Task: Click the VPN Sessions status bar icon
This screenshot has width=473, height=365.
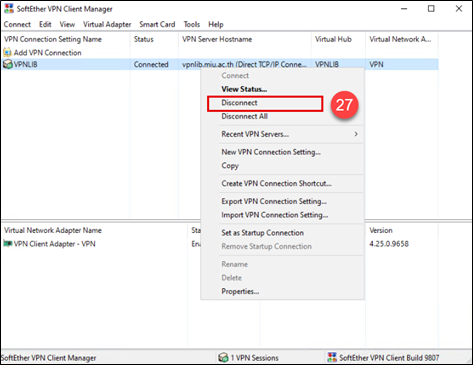Action: pos(223,358)
